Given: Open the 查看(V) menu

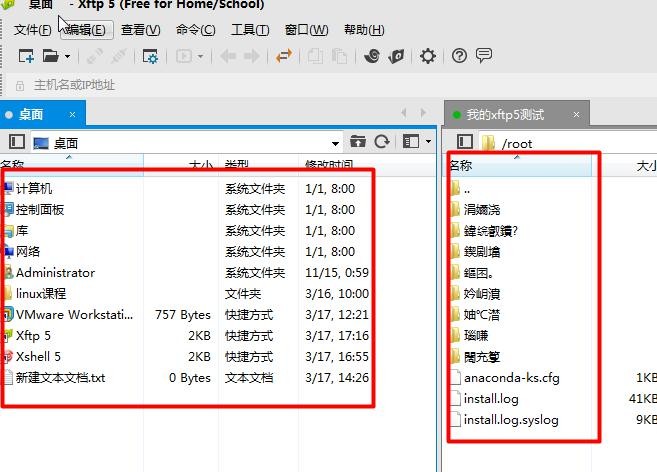Looking at the screenshot, I should [x=141, y=30].
